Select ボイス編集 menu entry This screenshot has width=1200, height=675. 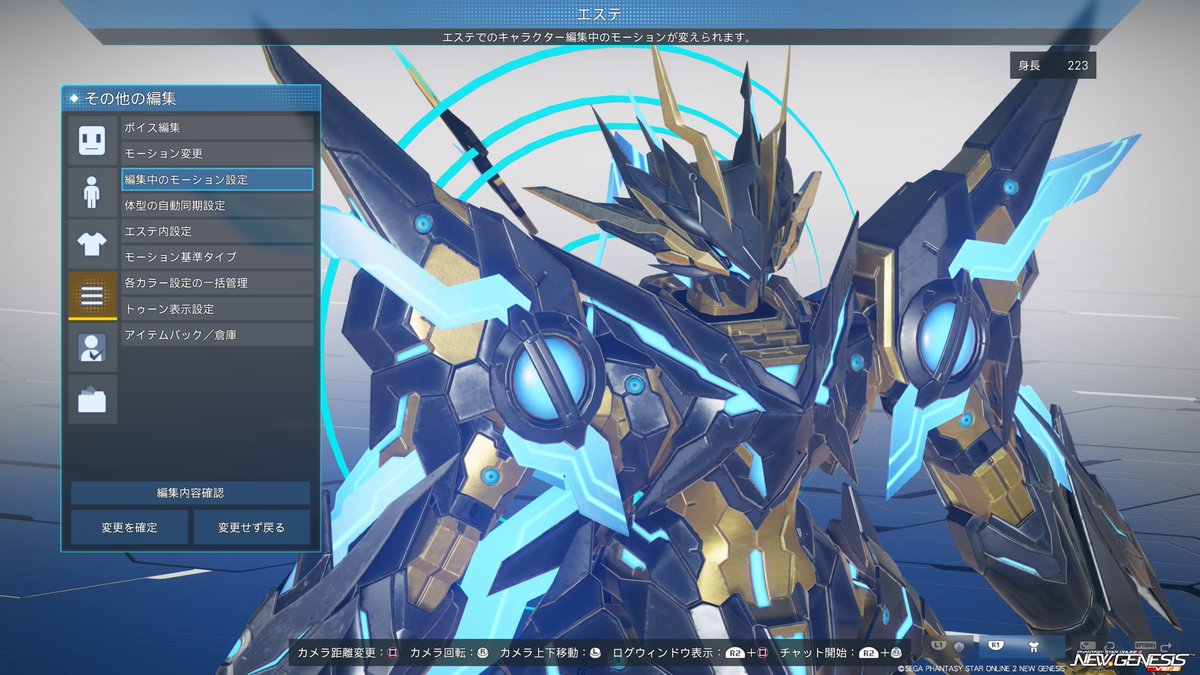pos(217,128)
